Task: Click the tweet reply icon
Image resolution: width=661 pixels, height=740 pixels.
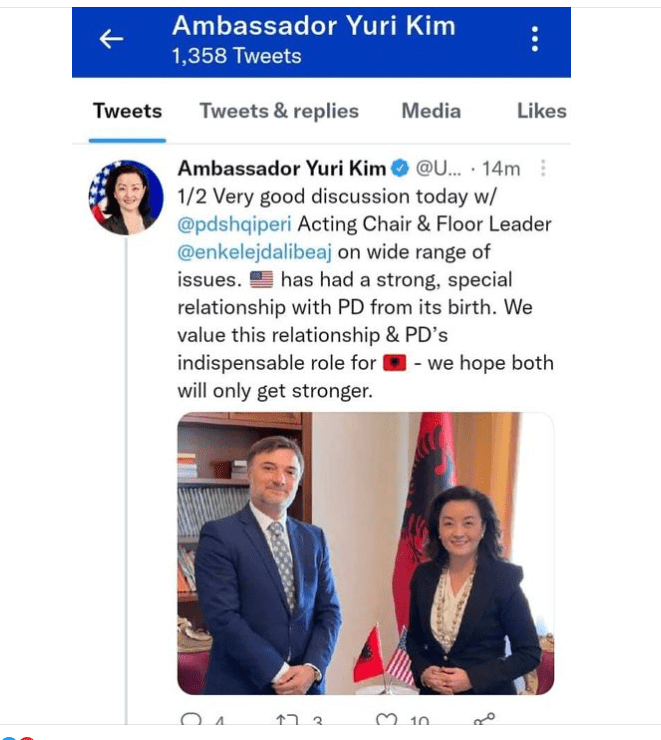Action: click(x=191, y=719)
